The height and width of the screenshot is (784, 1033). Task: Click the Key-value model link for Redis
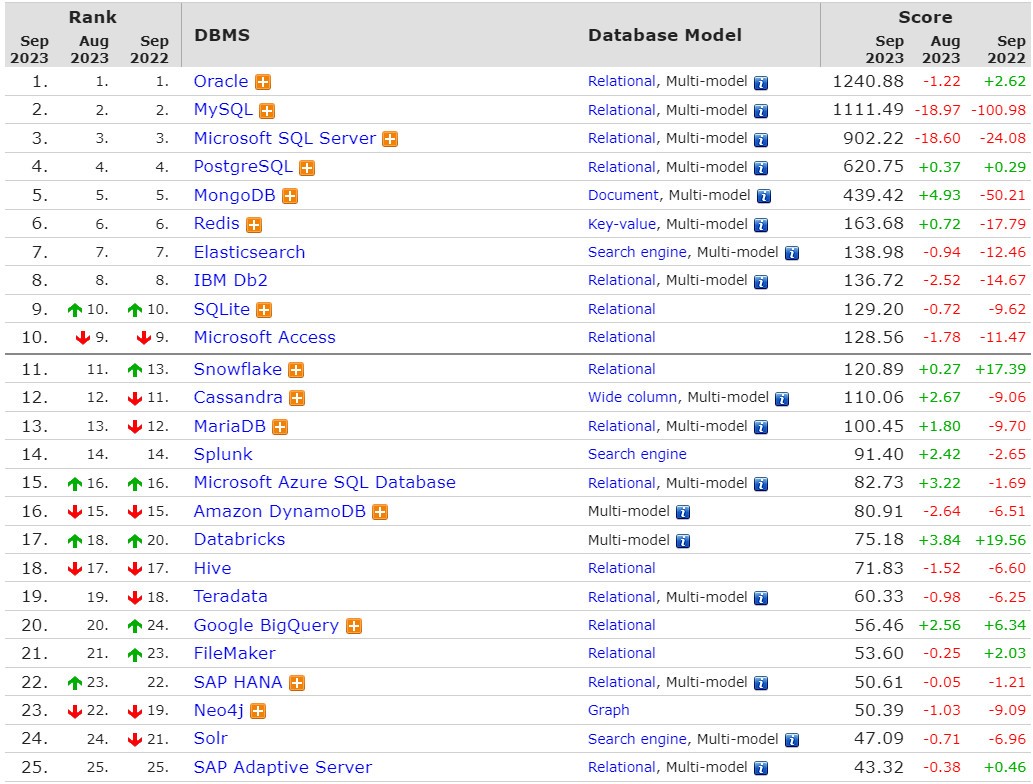pyautogui.click(x=621, y=224)
